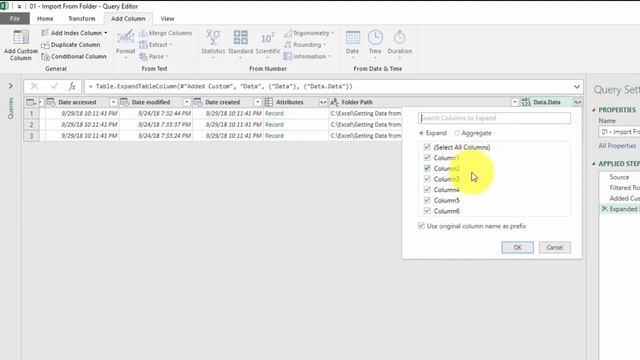Expand the formula bar chevron

[577, 87]
